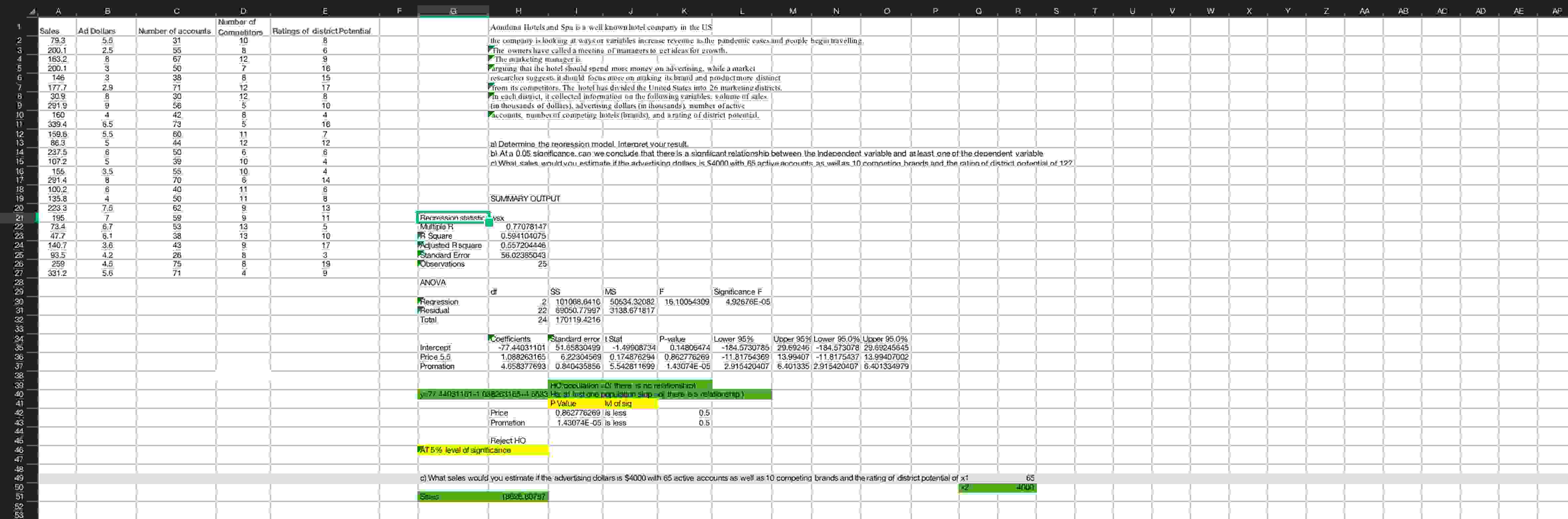Click the 'Number of accounts' header cell

pyautogui.click(x=175, y=31)
